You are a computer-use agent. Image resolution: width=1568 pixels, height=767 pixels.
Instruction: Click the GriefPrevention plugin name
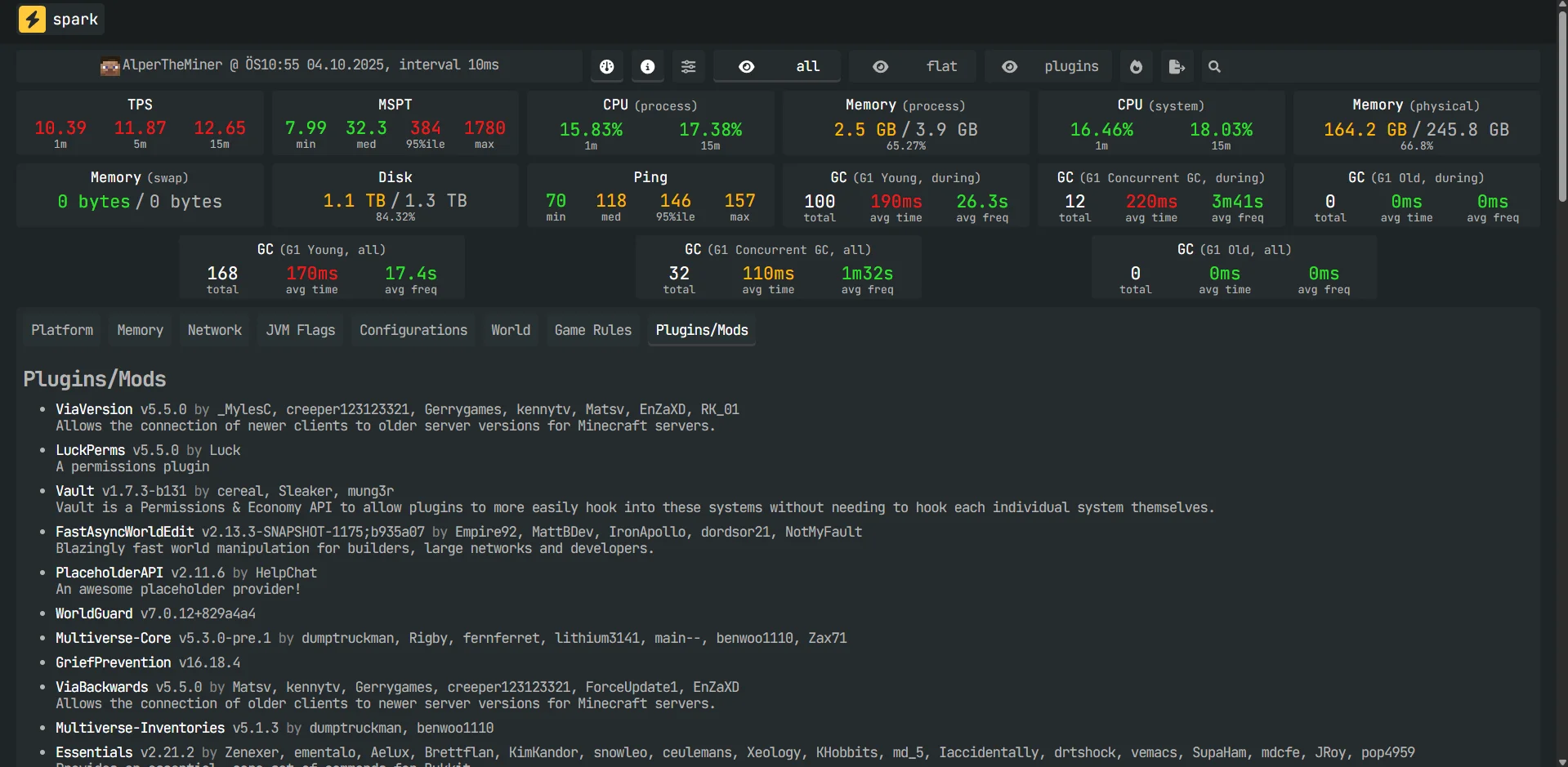click(114, 662)
